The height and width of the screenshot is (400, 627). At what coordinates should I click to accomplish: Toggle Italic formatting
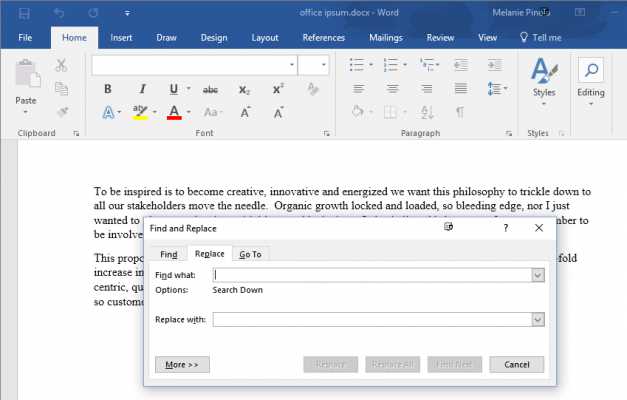point(142,89)
